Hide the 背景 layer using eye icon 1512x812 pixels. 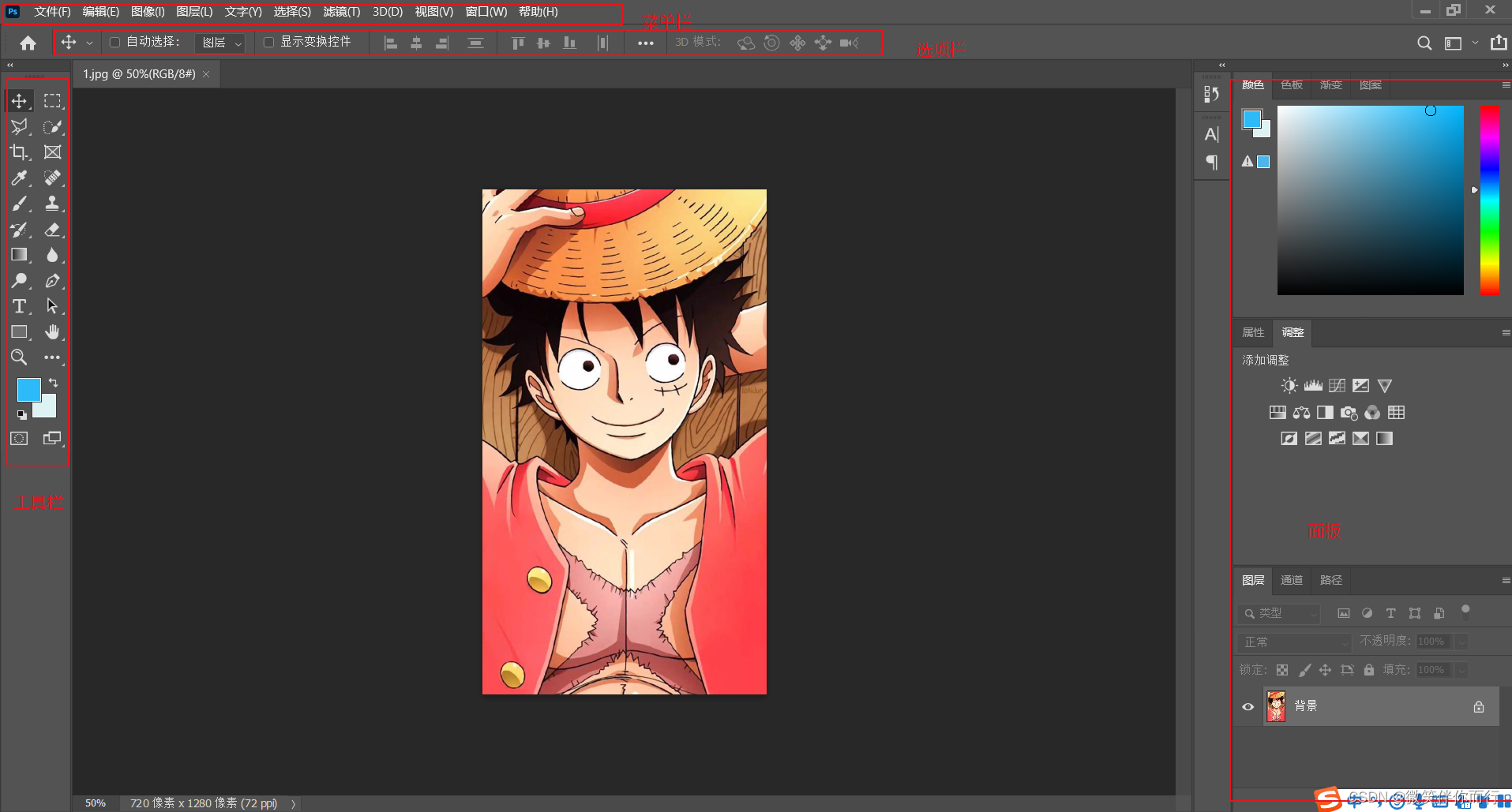(x=1248, y=706)
